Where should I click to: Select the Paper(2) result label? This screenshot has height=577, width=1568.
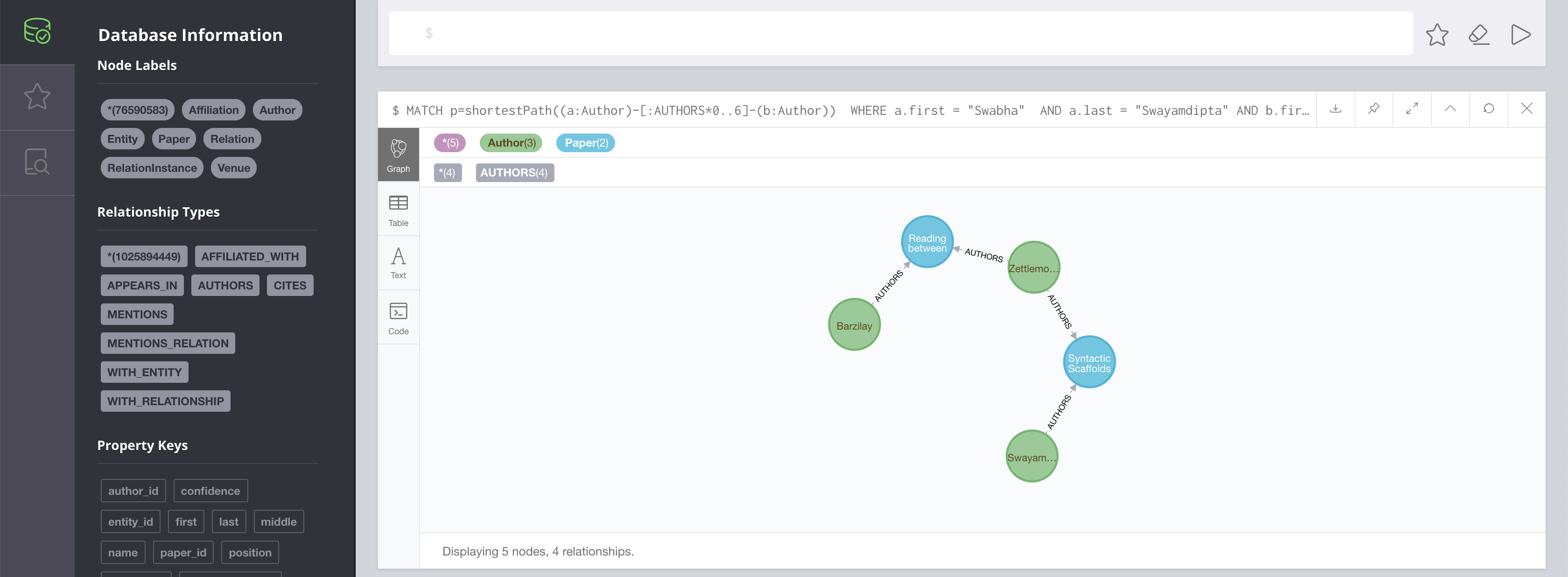[586, 143]
